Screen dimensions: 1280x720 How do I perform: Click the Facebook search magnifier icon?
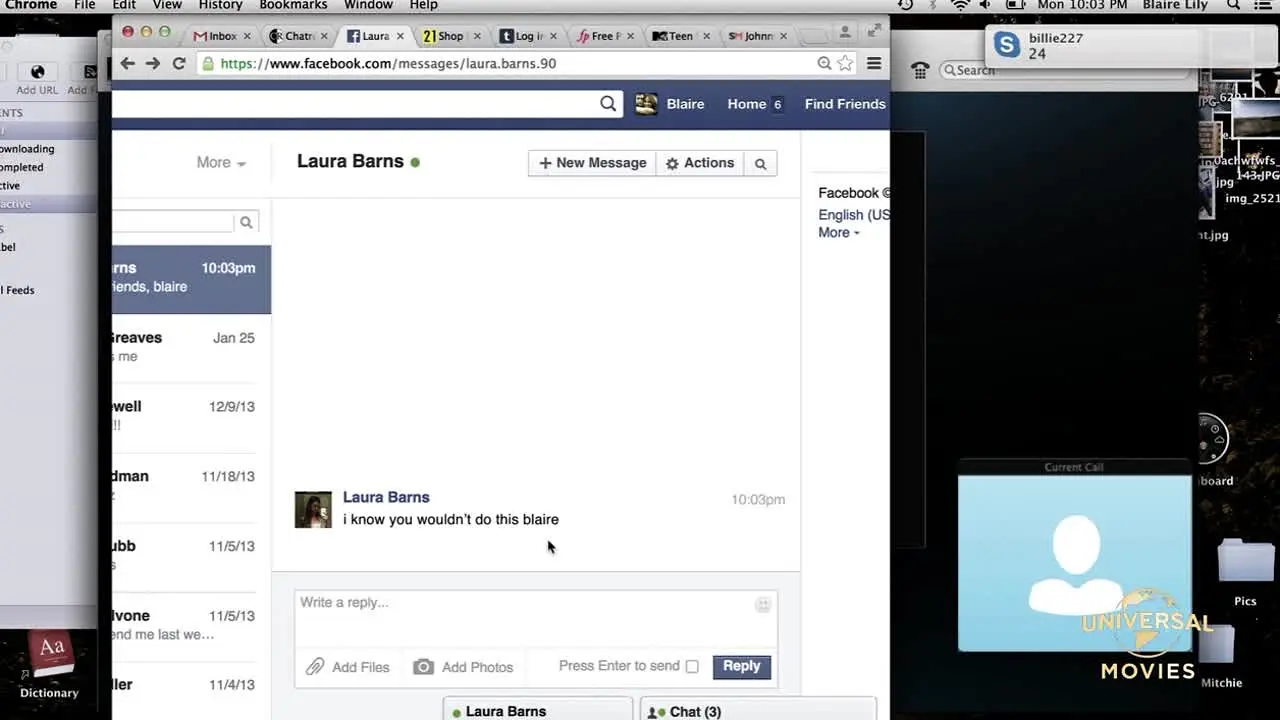click(x=608, y=104)
